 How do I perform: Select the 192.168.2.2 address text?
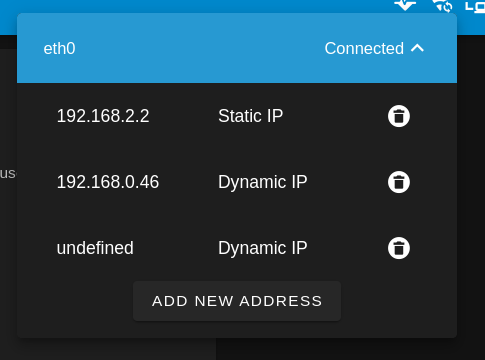[x=103, y=116]
